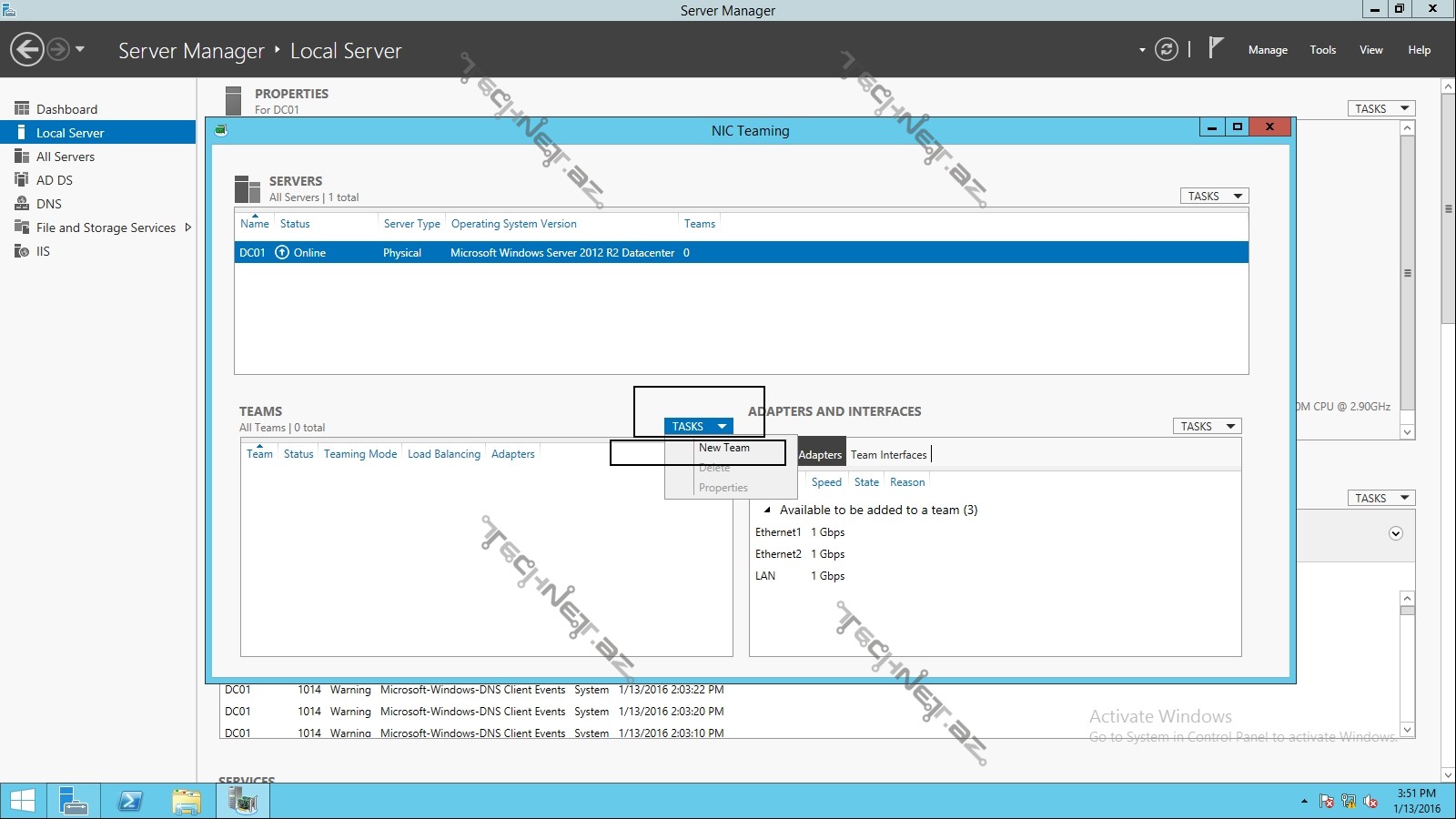
Task: Open File Explorer from the taskbar
Action: [186, 801]
